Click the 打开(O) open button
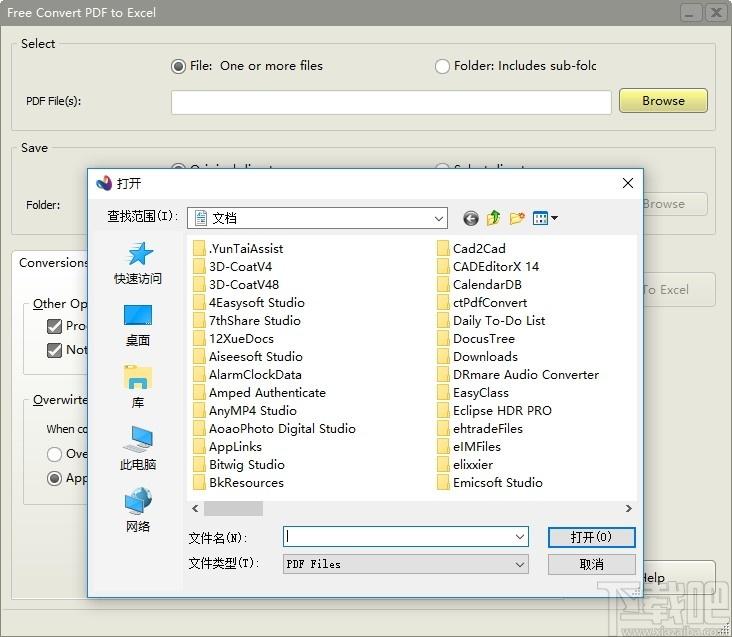 pos(591,537)
